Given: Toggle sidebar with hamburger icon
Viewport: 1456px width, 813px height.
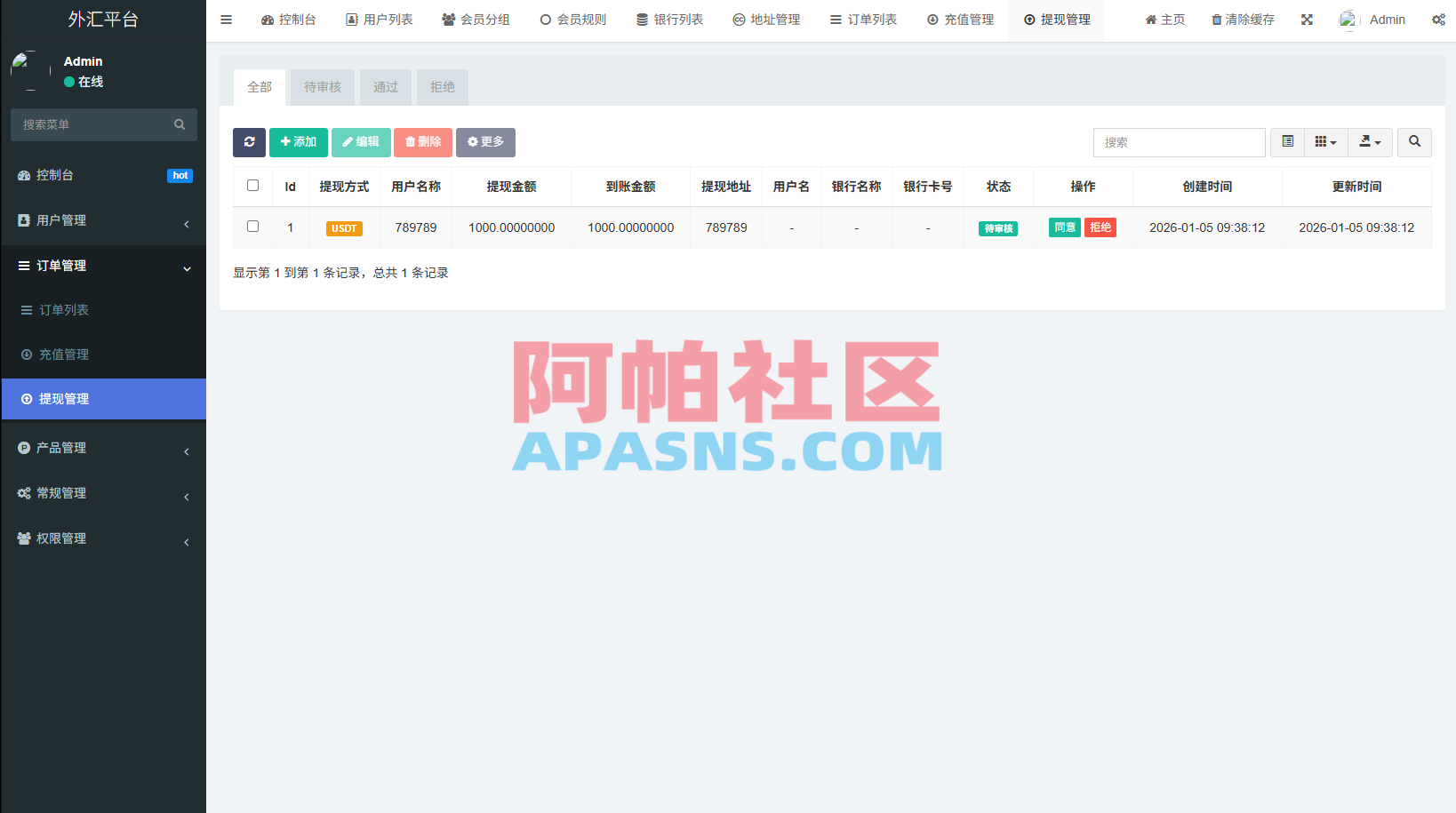Looking at the screenshot, I should click(x=226, y=20).
